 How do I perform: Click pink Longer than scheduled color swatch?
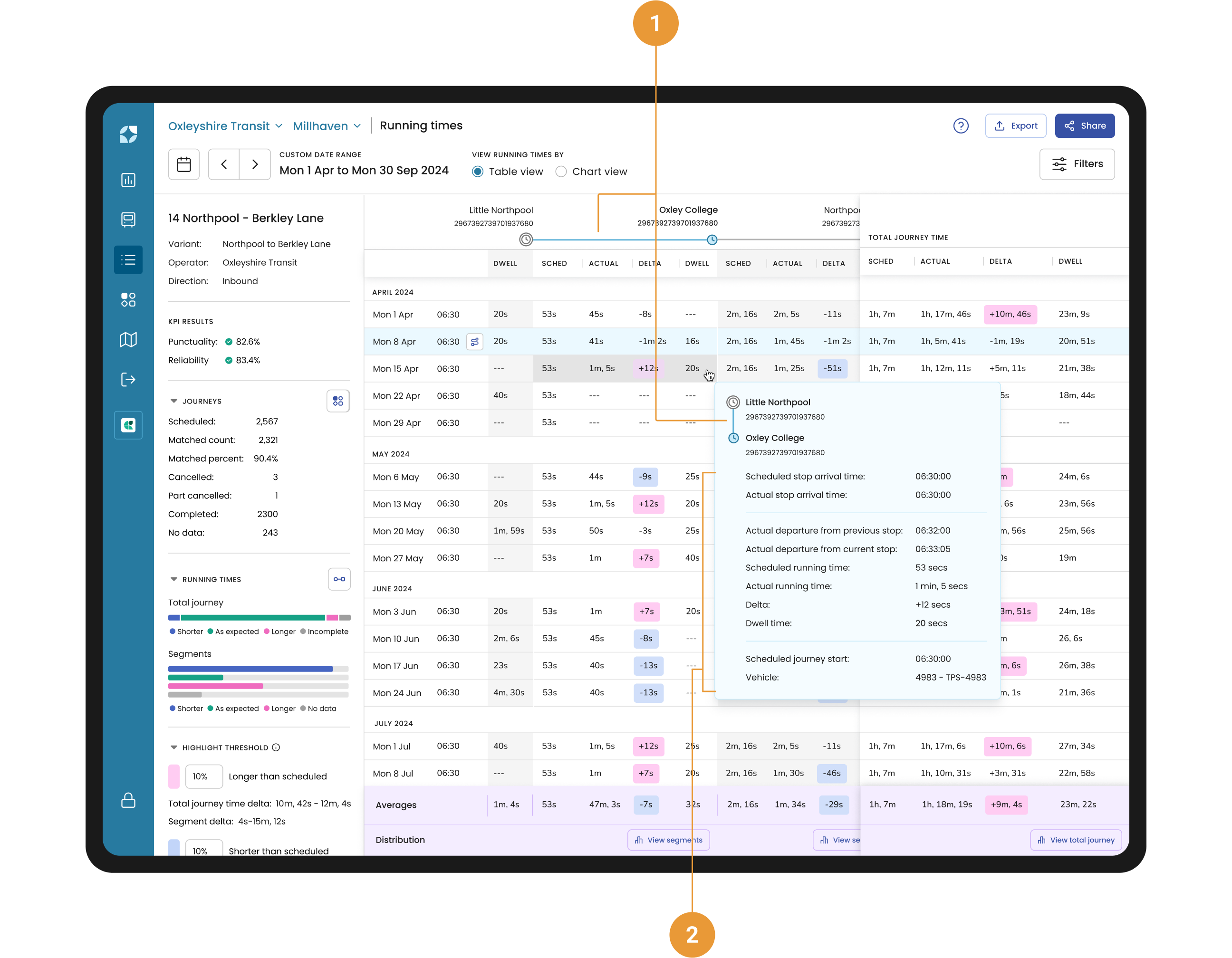[174, 776]
